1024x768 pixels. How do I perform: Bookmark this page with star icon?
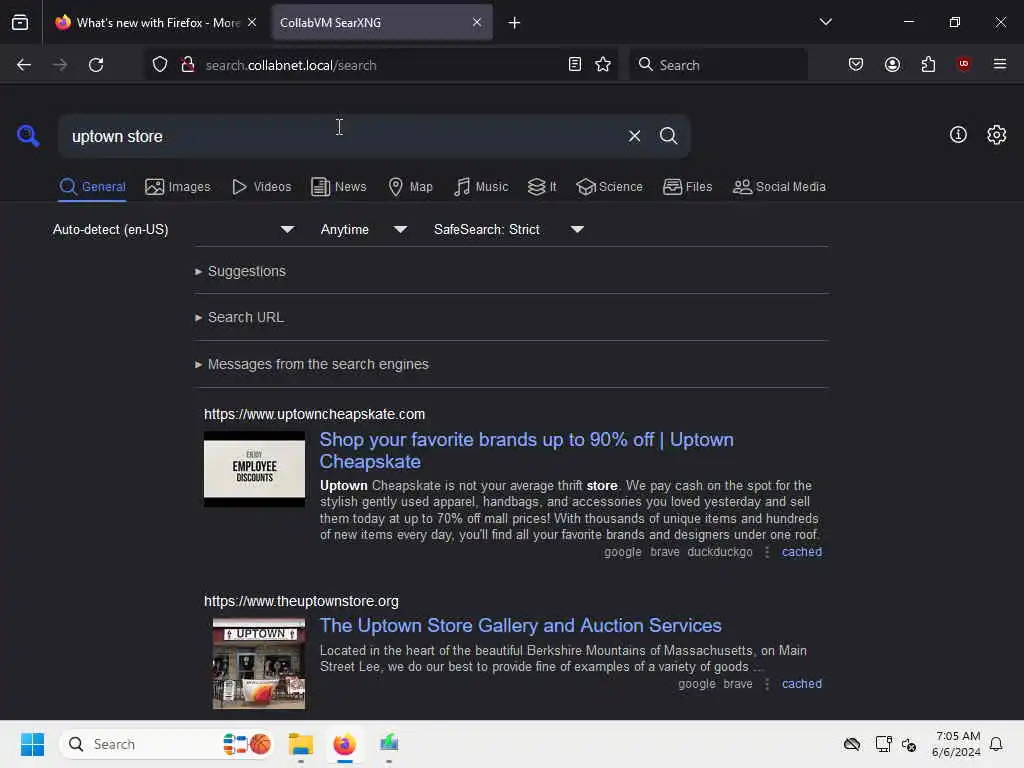(x=603, y=64)
